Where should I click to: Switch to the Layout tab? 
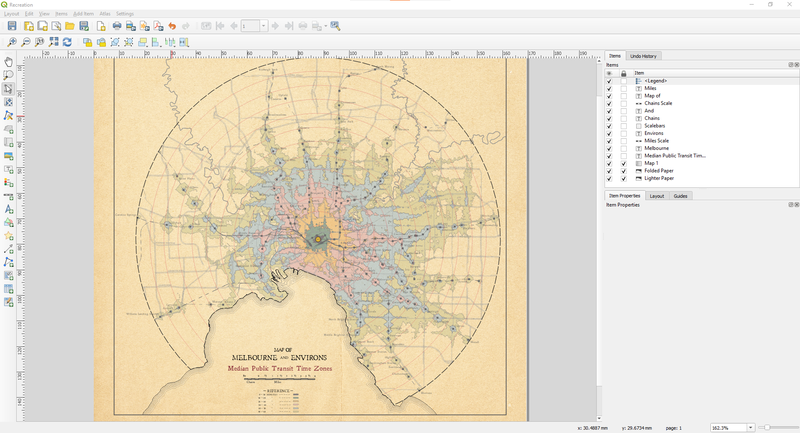(x=657, y=196)
